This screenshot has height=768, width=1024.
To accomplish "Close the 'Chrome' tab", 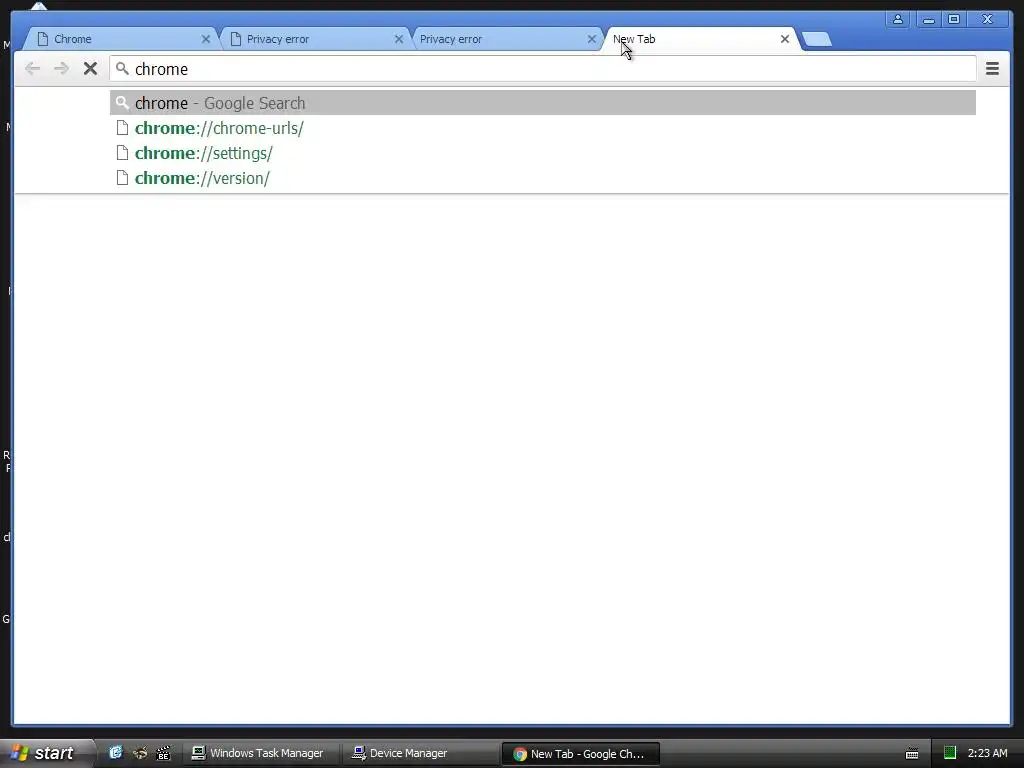I will [x=206, y=39].
